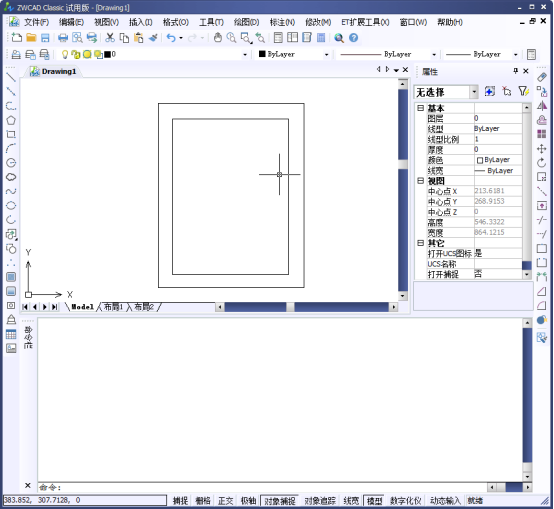Screen dimensions: 554x509
Task: Toggle 极轴 polar tracking in status bar
Action: (x=248, y=501)
